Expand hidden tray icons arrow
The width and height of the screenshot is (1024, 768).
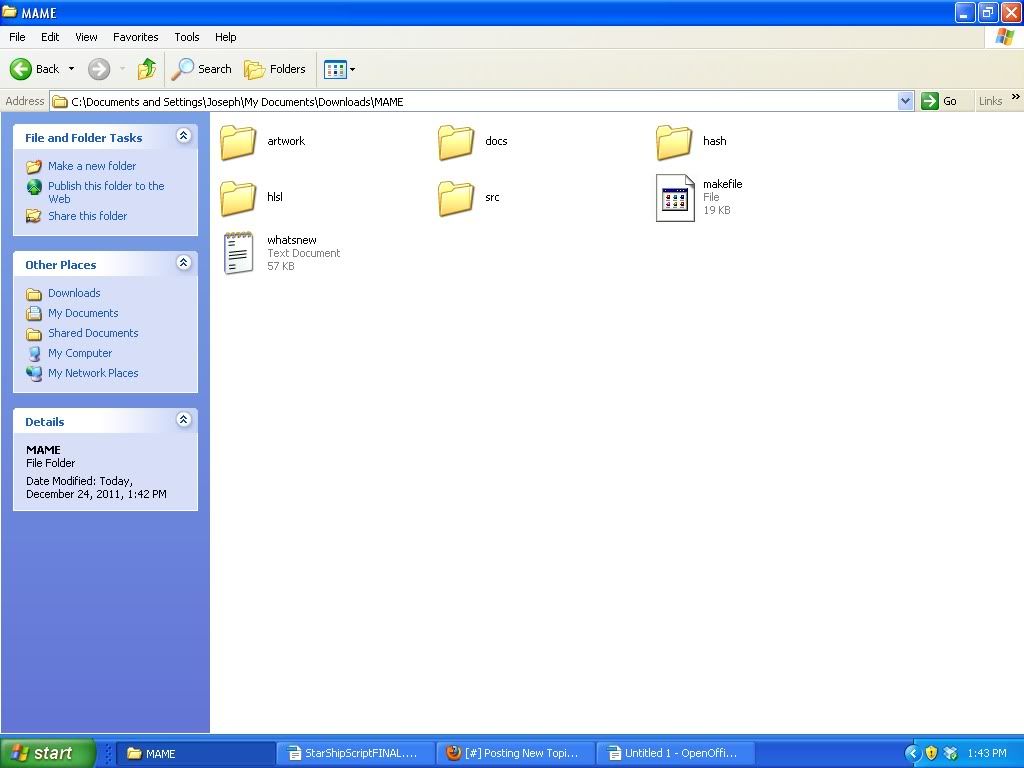tap(912, 754)
